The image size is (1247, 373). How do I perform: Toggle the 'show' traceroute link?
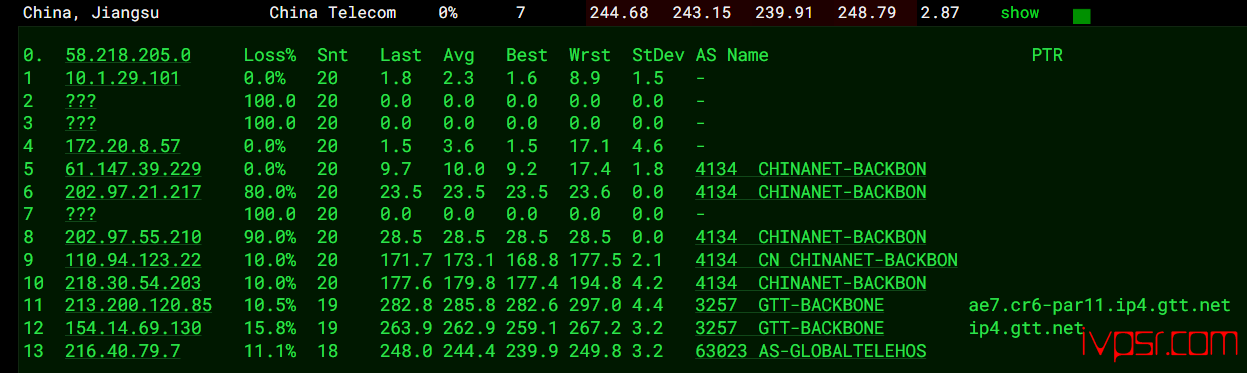click(x=1019, y=13)
